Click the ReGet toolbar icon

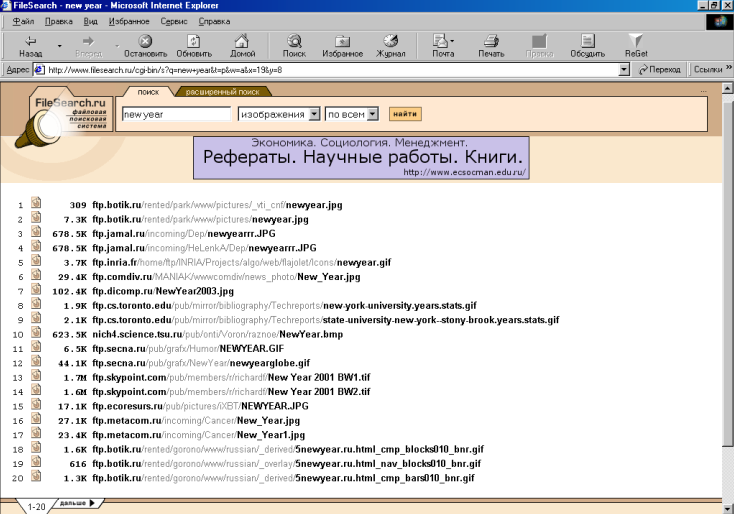636,46
